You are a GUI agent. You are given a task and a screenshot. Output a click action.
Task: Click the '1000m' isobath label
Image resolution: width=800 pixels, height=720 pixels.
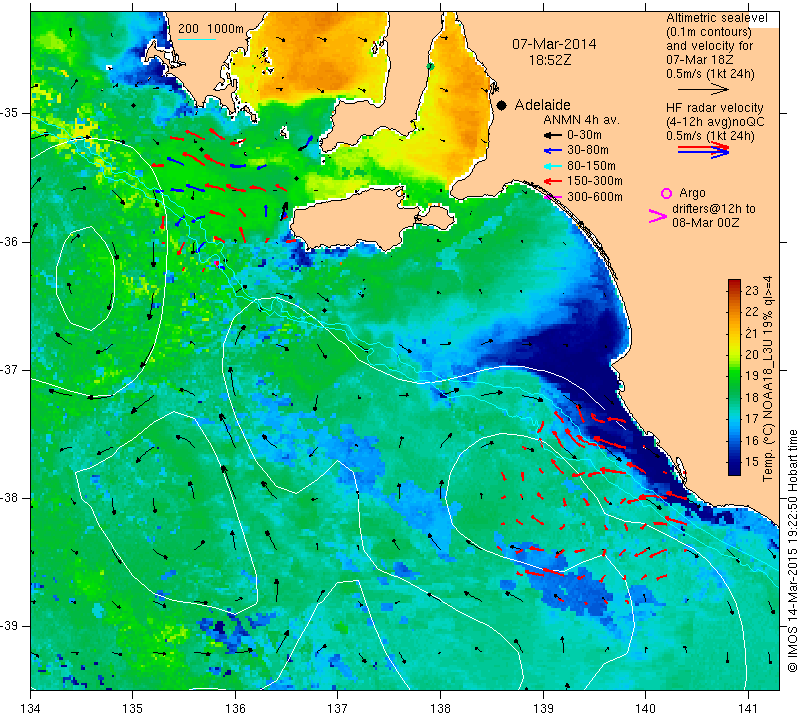pos(226,29)
